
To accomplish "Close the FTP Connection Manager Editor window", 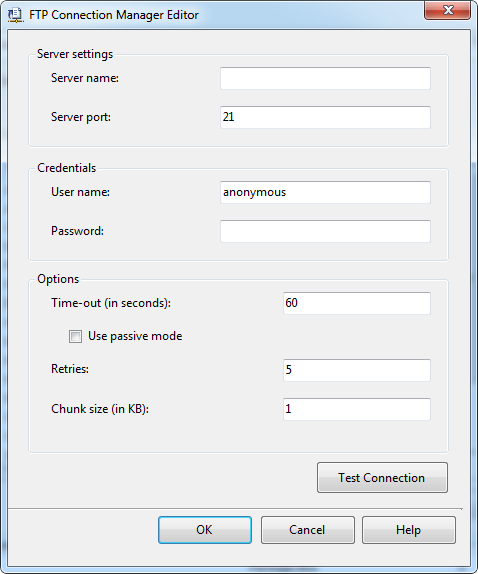I will 447,10.
